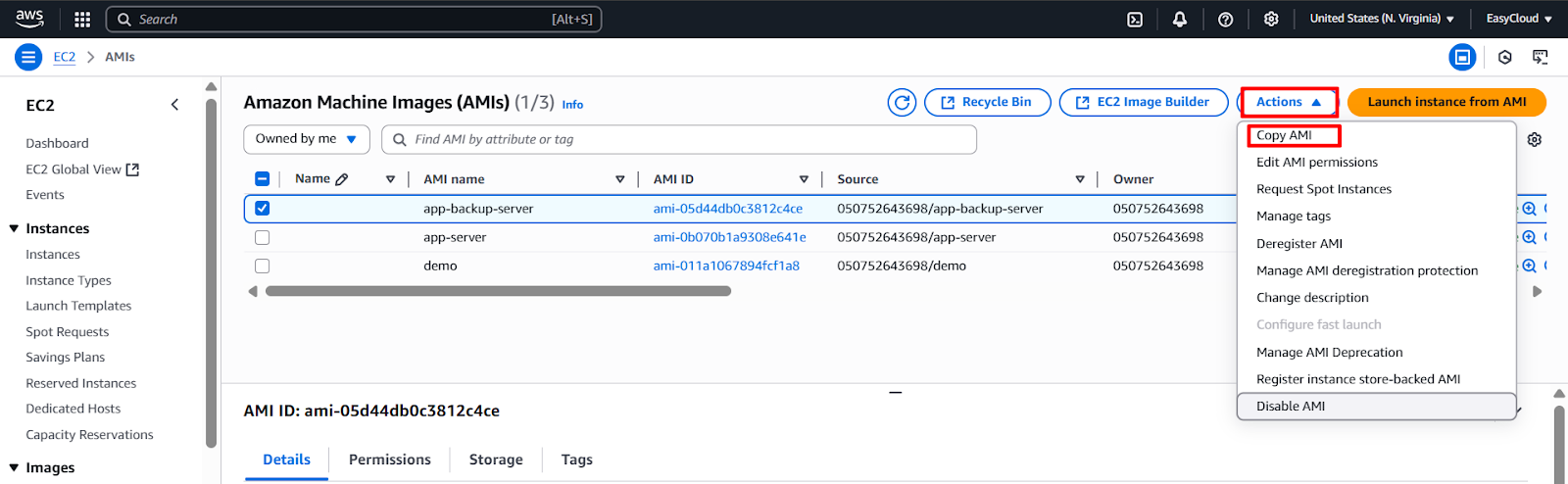Check the app-server row checkbox
Viewport: 1568px width, 484px height.
click(262, 237)
